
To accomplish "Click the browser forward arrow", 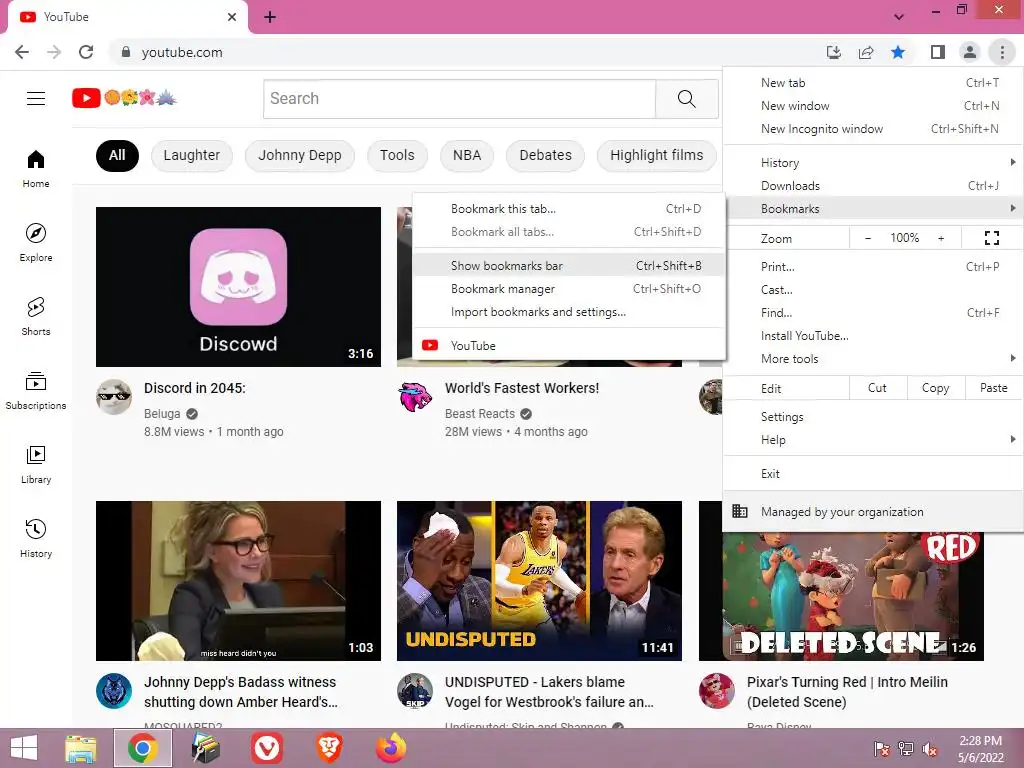I will point(54,52).
